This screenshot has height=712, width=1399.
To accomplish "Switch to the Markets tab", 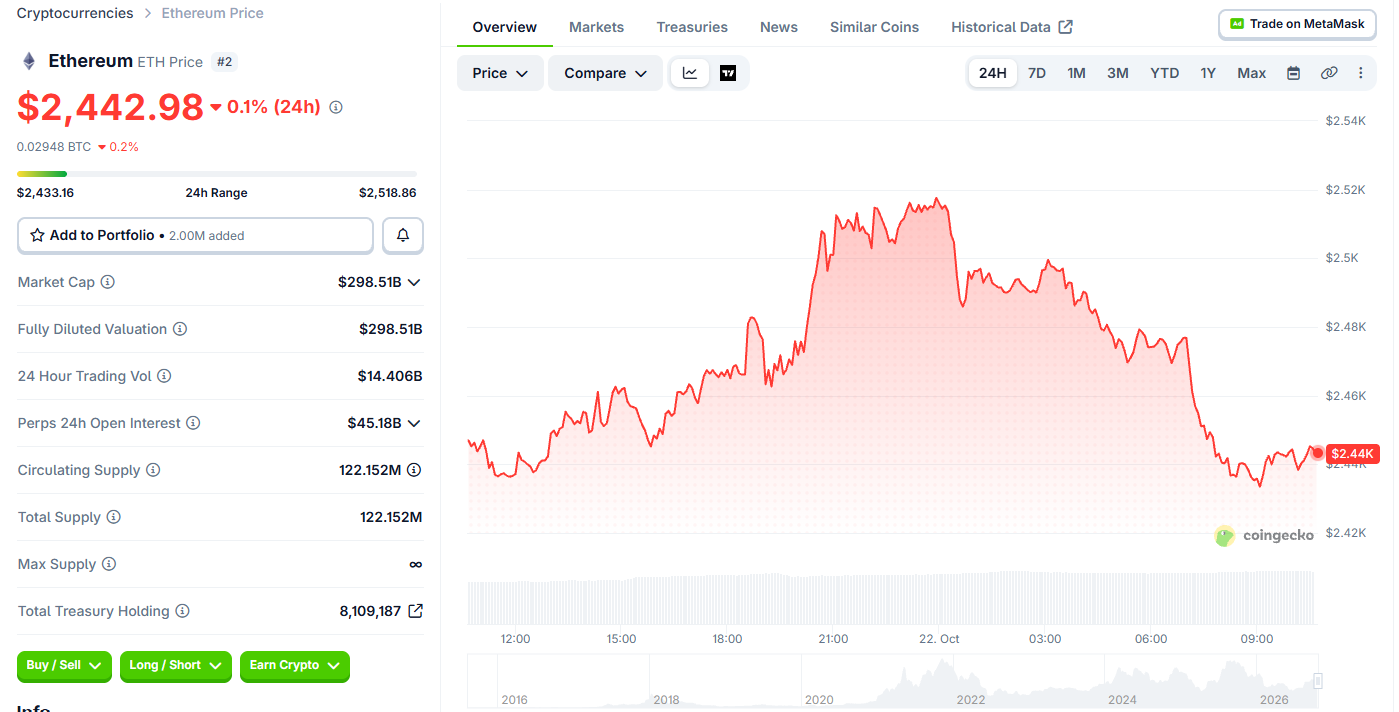I will (x=596, y=27).
